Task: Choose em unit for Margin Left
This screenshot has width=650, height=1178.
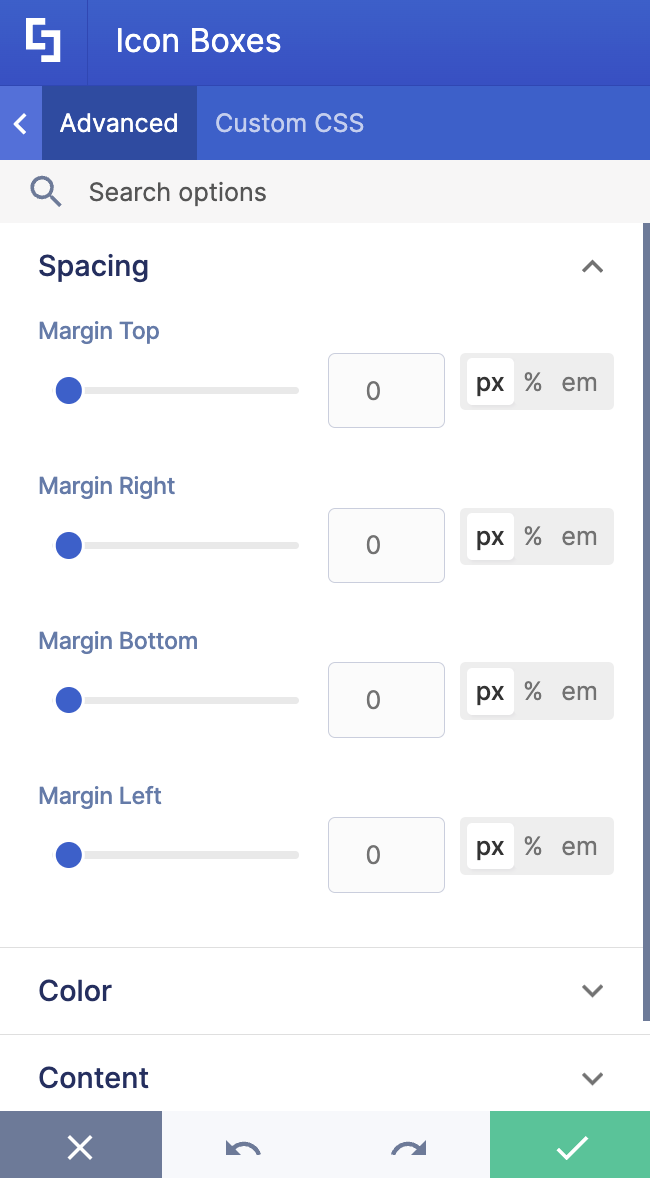Action: coord(579,847)
